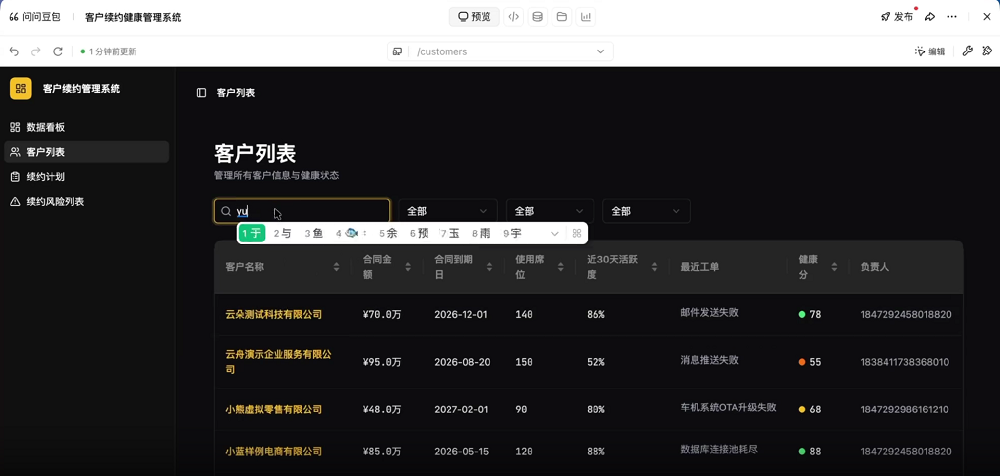Open customer 云朵测试科技有限公司

click(x=274, y=315)
